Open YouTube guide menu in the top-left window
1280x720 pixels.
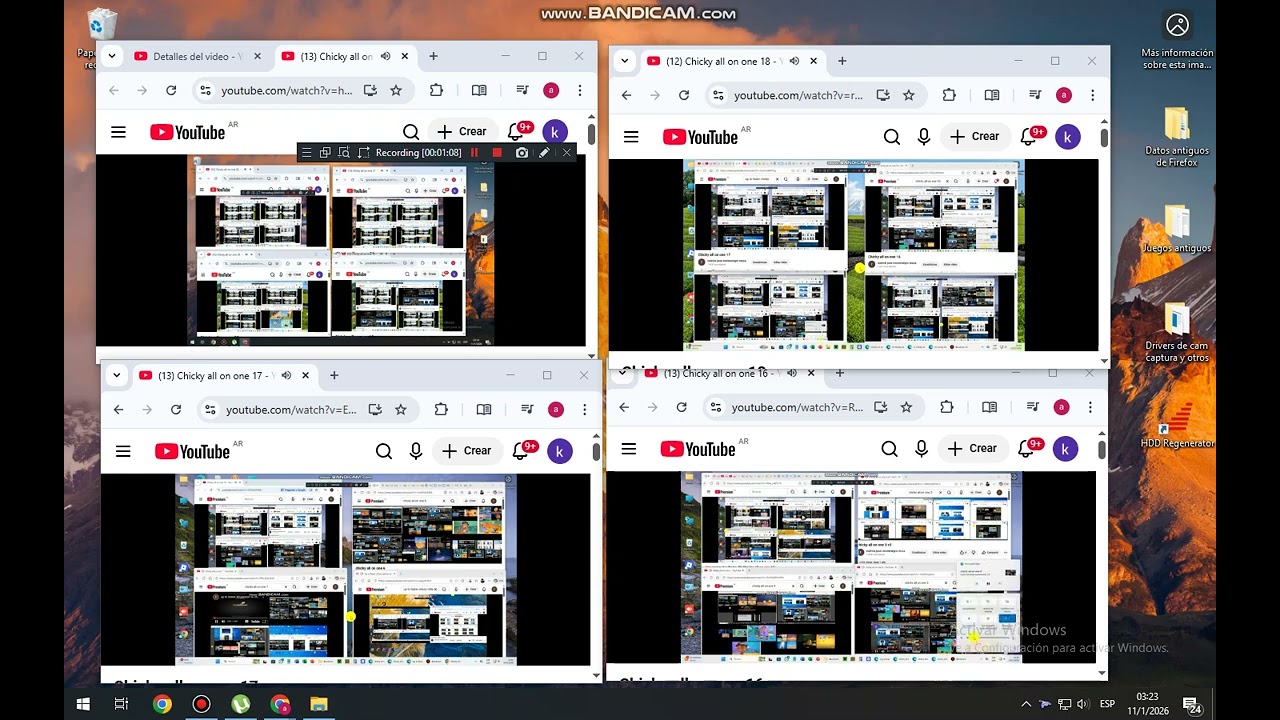click(x=118, y=132)
